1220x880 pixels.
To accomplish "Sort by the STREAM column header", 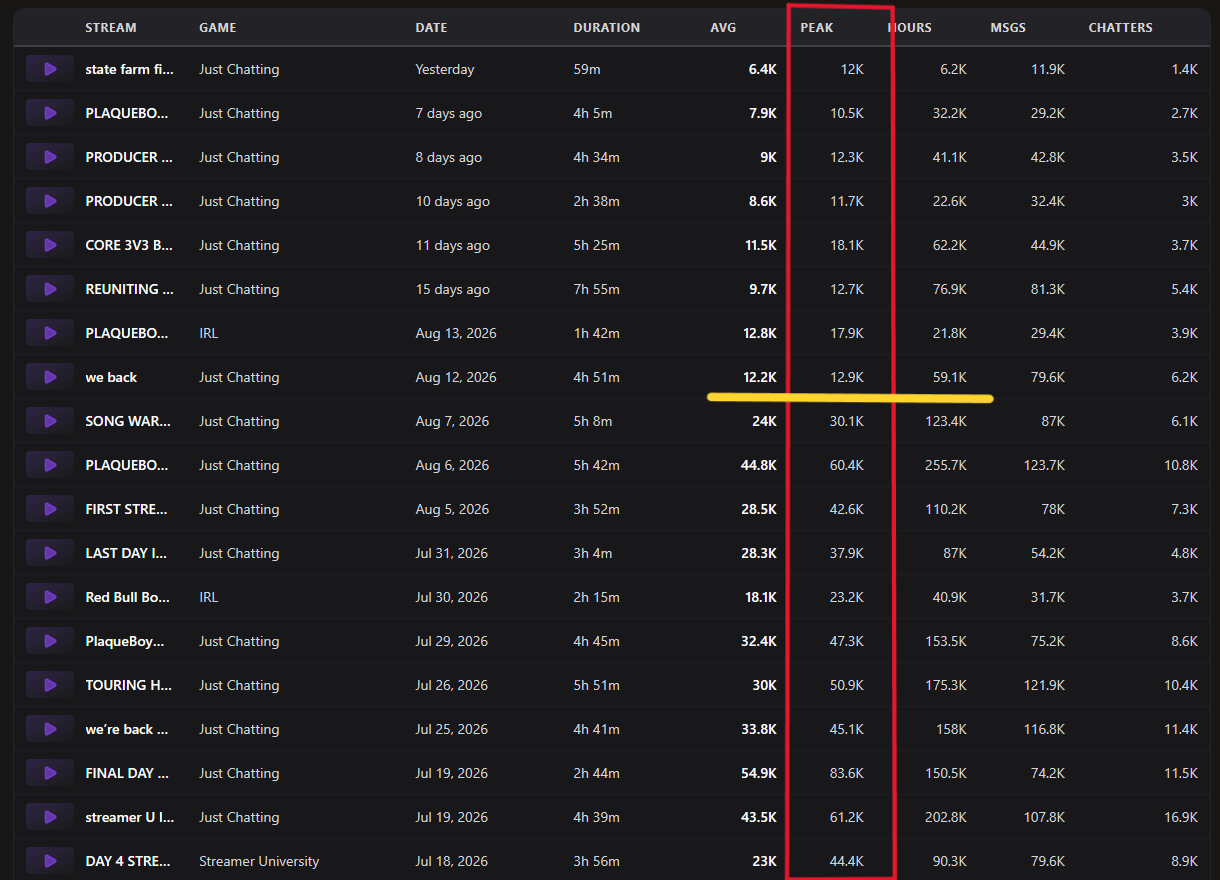I will (x=111, y=27).
